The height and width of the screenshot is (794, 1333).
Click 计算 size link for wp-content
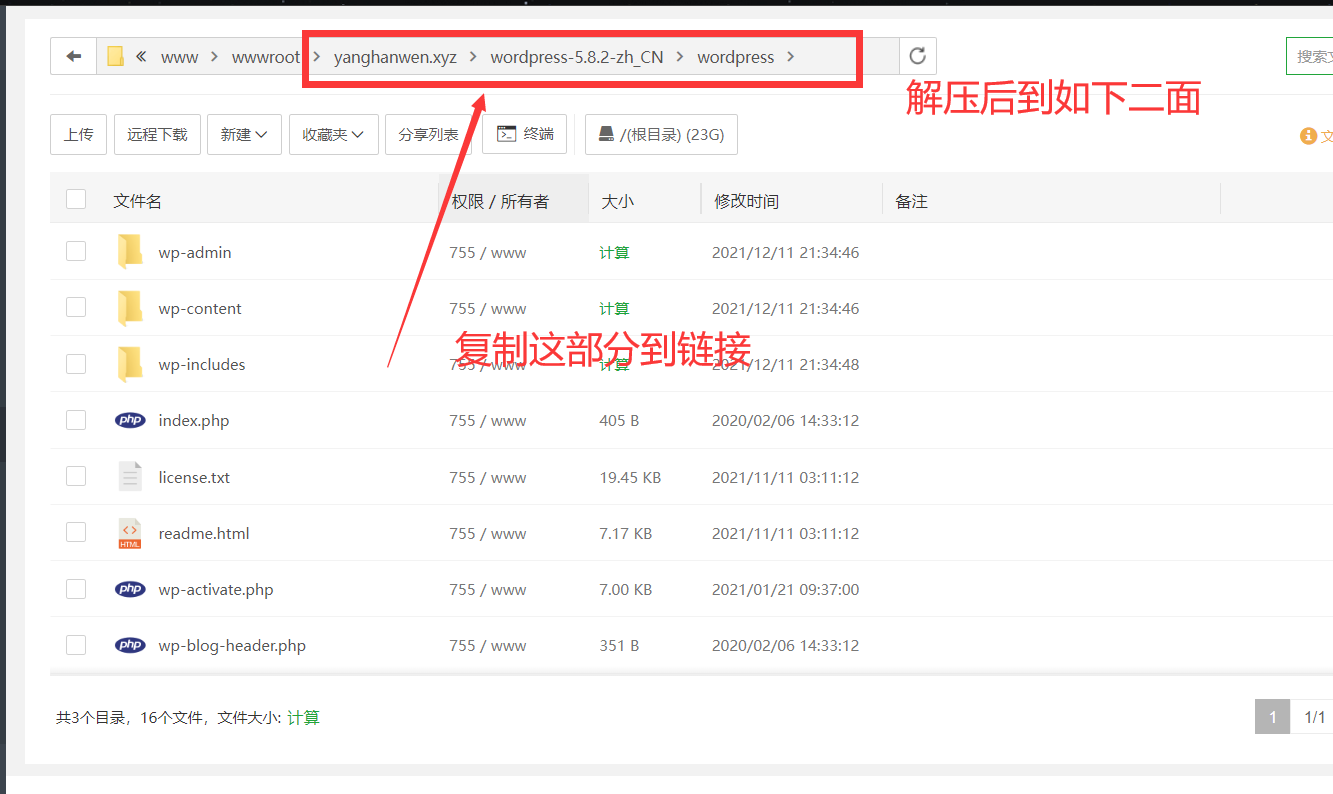click(x=614, y=308)
